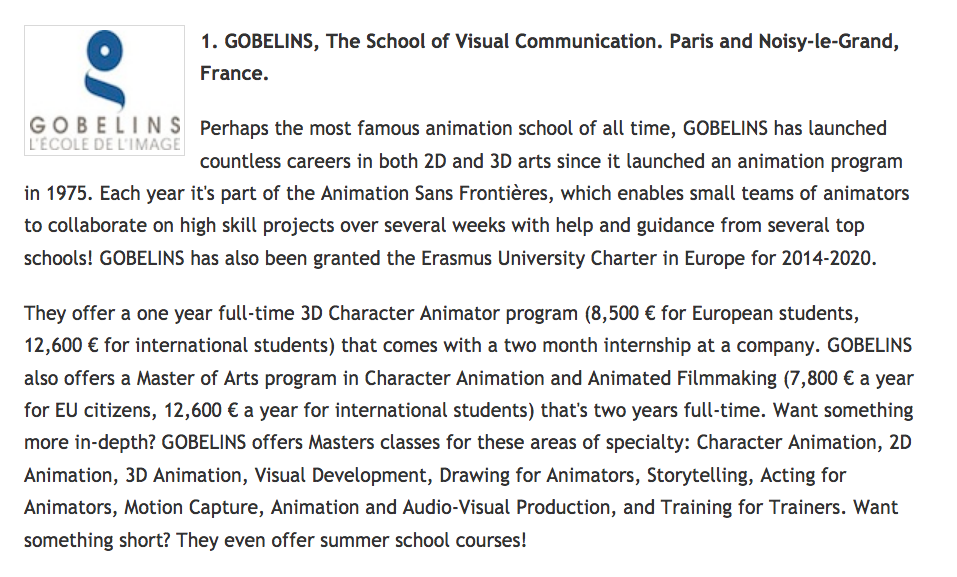Click the "L'ÉCOLE DE L'IMAGE" logo caption
Viewport: 957px width, 577px height.
point(104,143)
